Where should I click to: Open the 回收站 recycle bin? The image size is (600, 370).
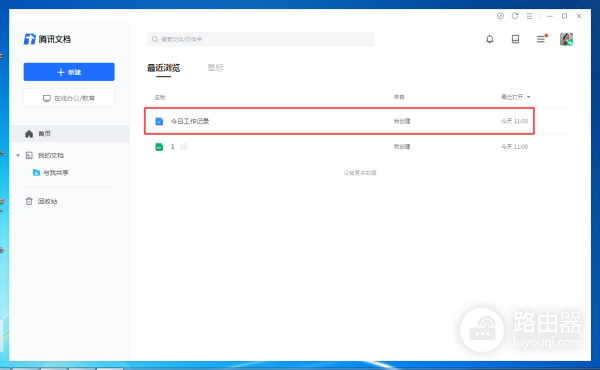[47, 201]
